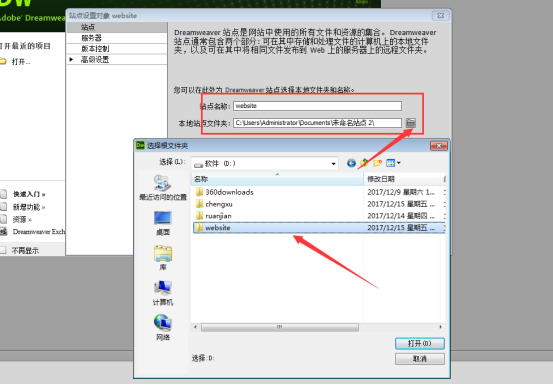
Task: Select the 服务器 category in site setup
Action: click(117, 38)
